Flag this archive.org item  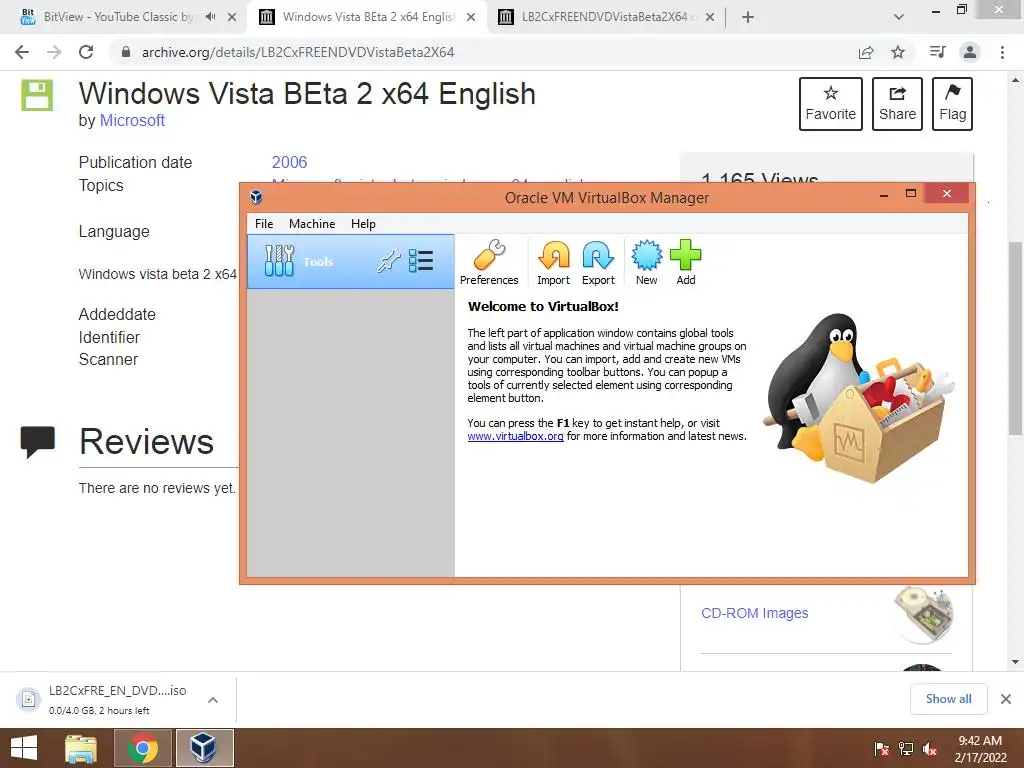[x=952, y=104]
